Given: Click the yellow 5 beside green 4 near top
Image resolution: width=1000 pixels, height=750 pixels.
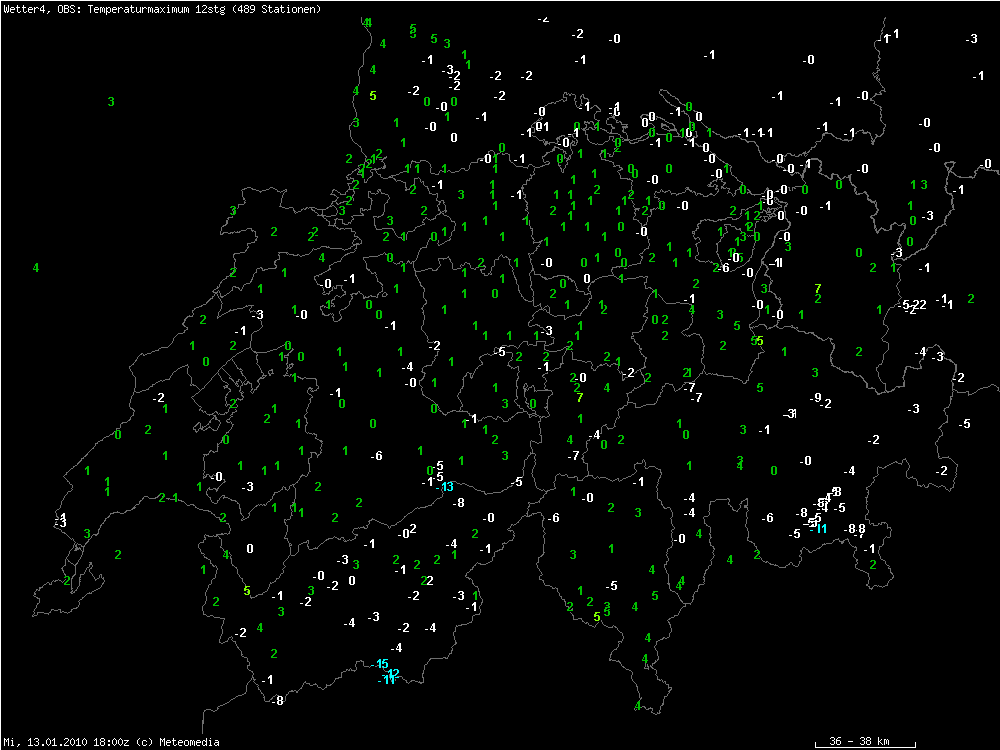Looking at the screenshot, I should point(373,96).
